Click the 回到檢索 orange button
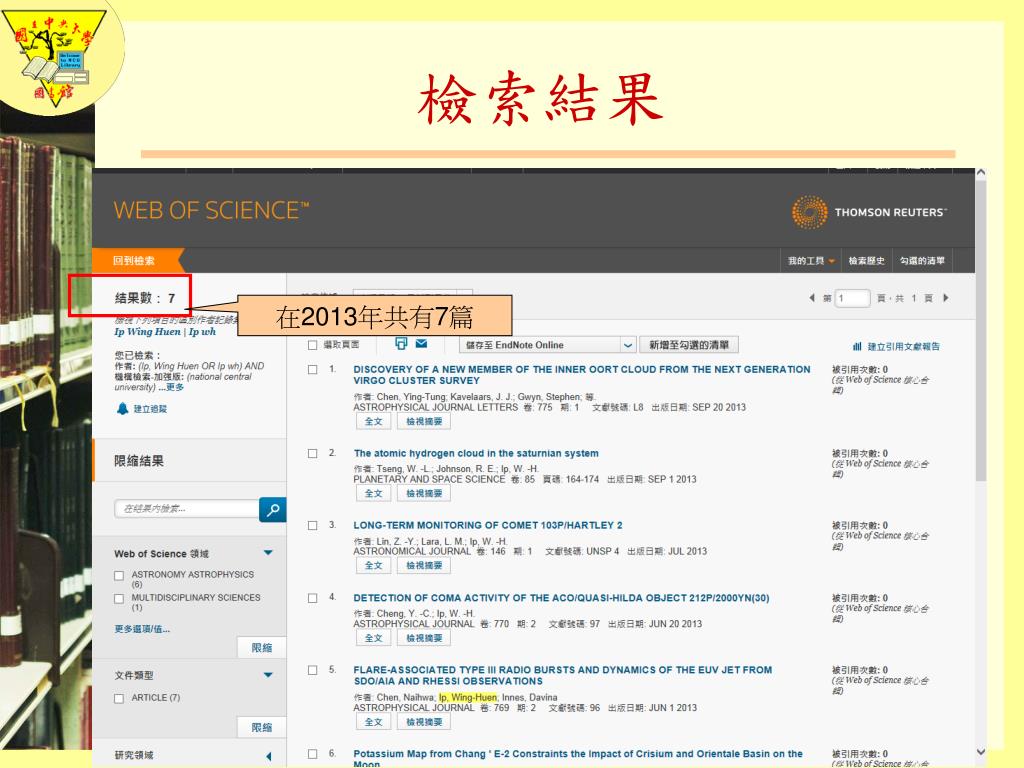 134,261
